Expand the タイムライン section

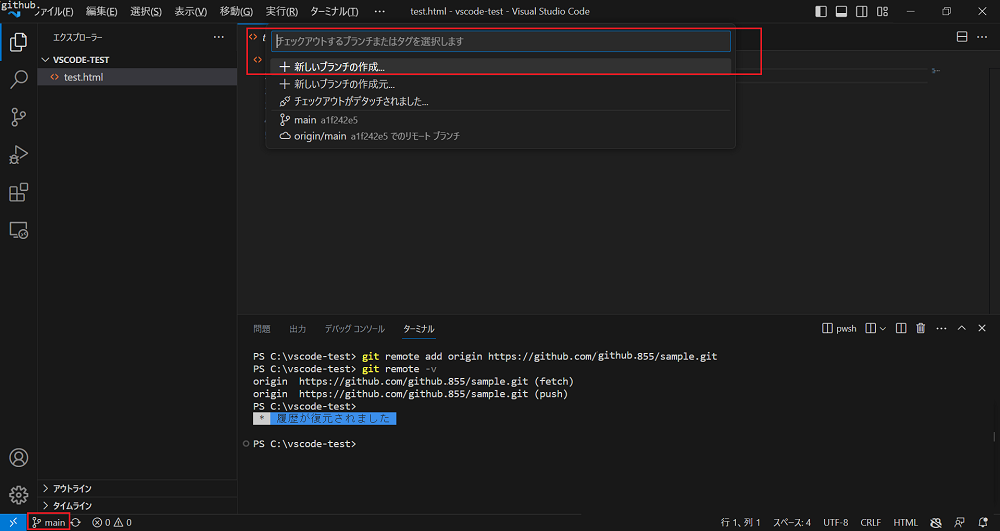(72, 505)
